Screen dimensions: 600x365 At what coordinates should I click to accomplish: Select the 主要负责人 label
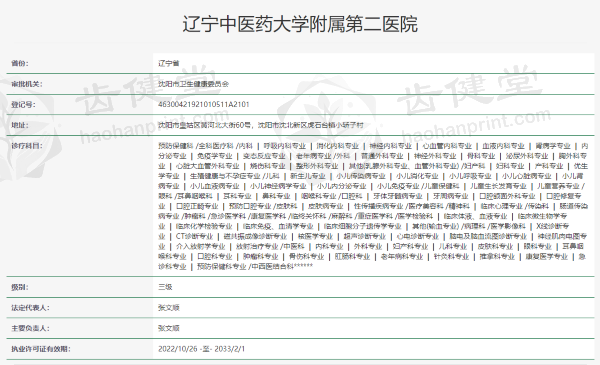pos(30,328)
